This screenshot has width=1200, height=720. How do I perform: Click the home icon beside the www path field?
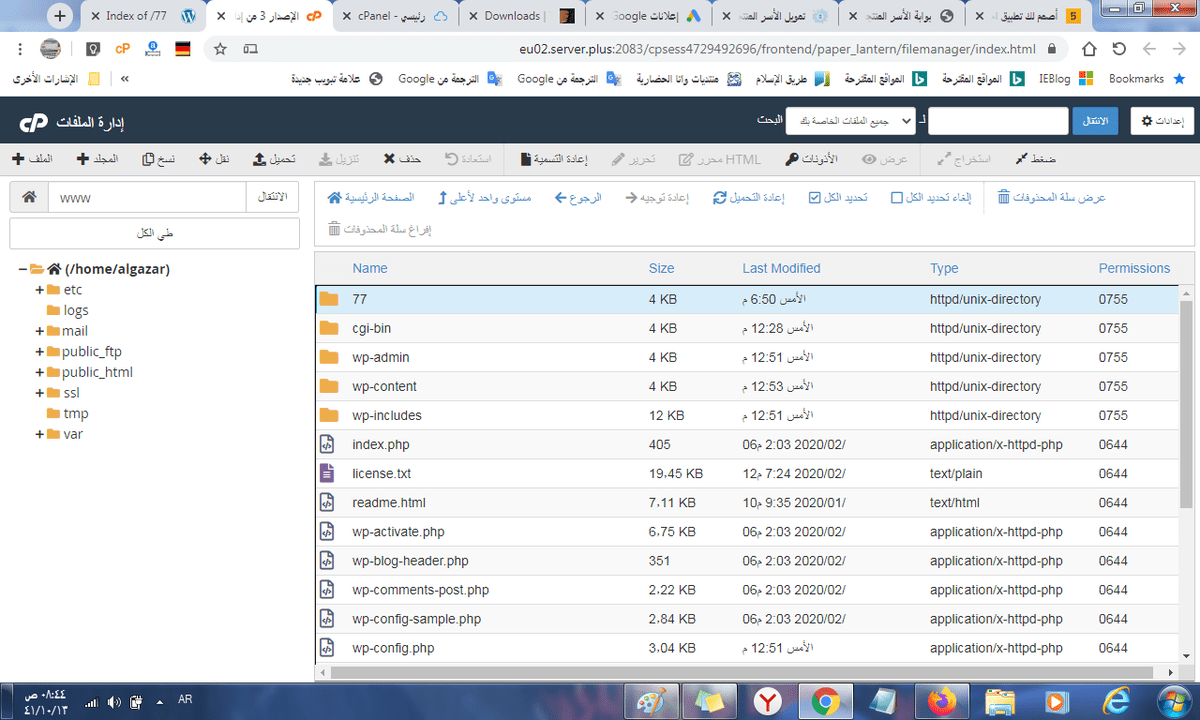[29, 198]
